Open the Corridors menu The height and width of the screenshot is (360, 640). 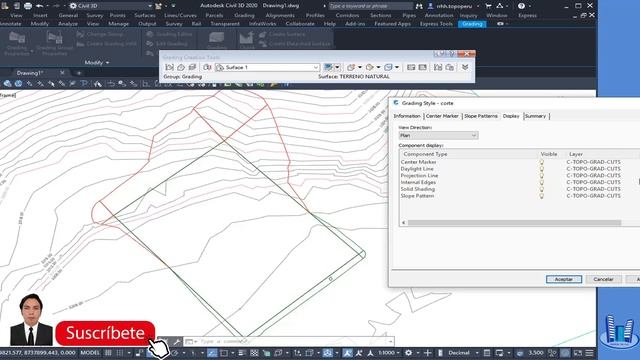coord(347,15)
